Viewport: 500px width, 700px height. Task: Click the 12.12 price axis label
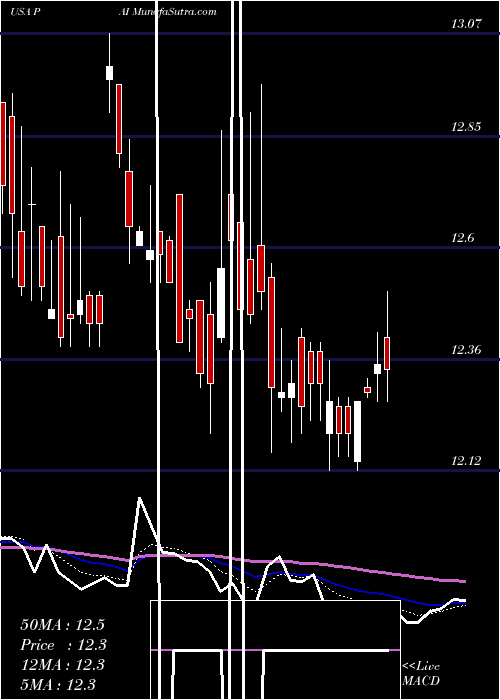tap(466, 461)
